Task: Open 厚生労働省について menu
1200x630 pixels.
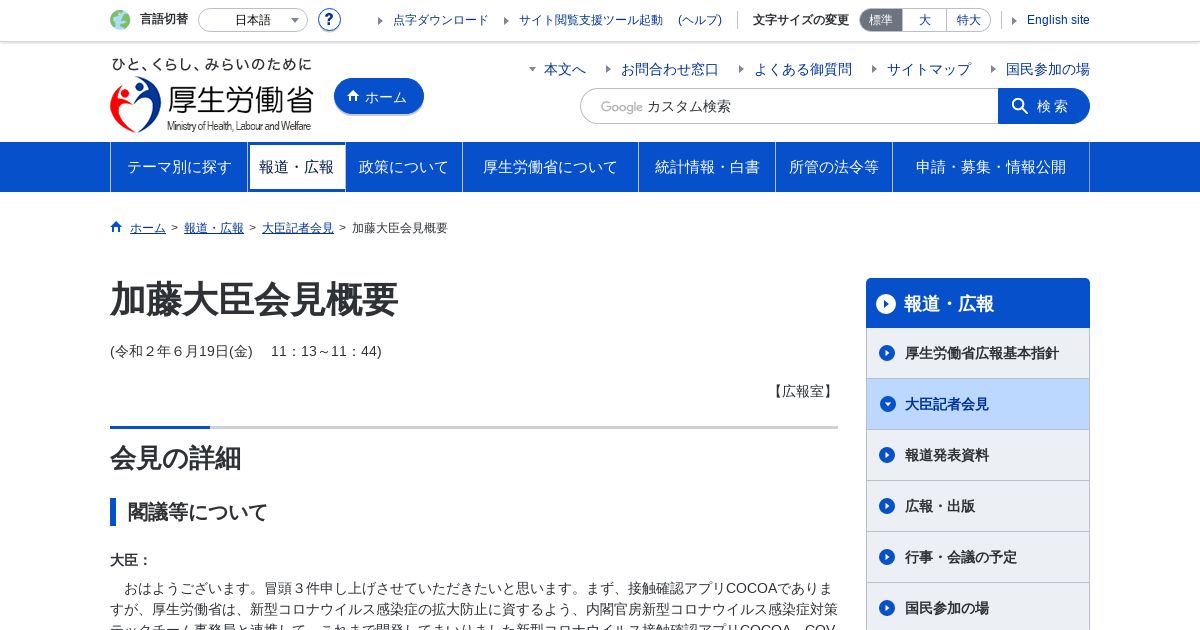Action: (550, 167)
